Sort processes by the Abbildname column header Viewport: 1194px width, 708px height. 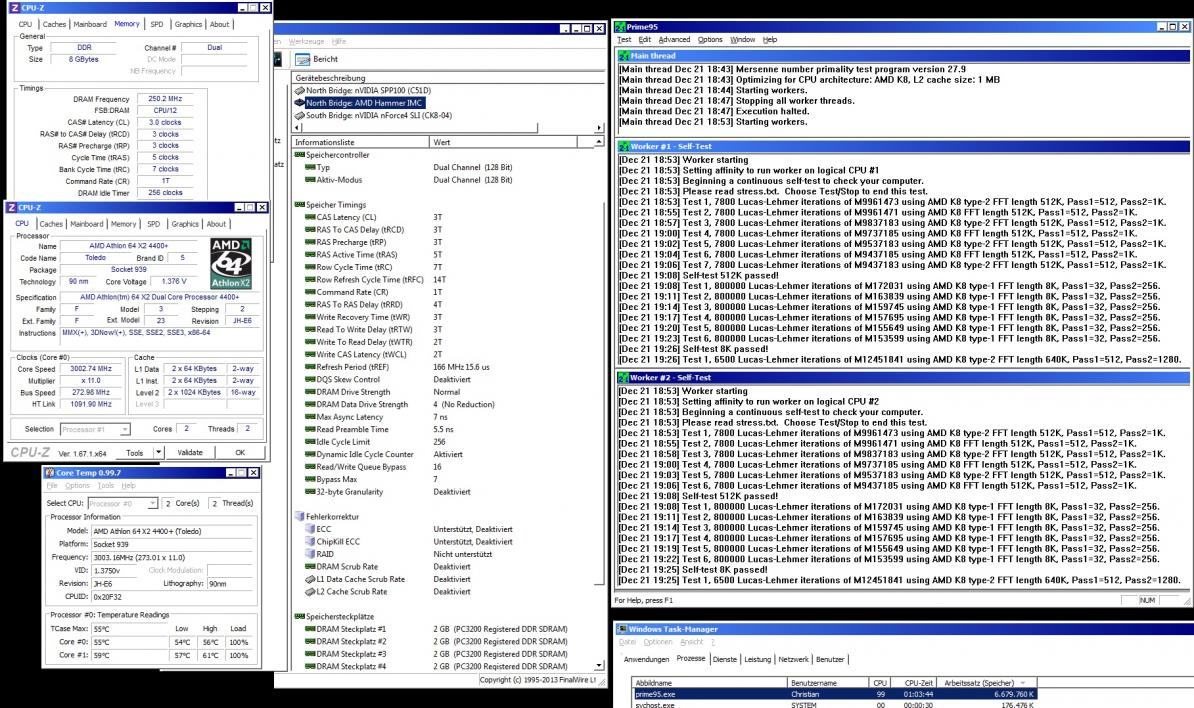coord(710,683)
